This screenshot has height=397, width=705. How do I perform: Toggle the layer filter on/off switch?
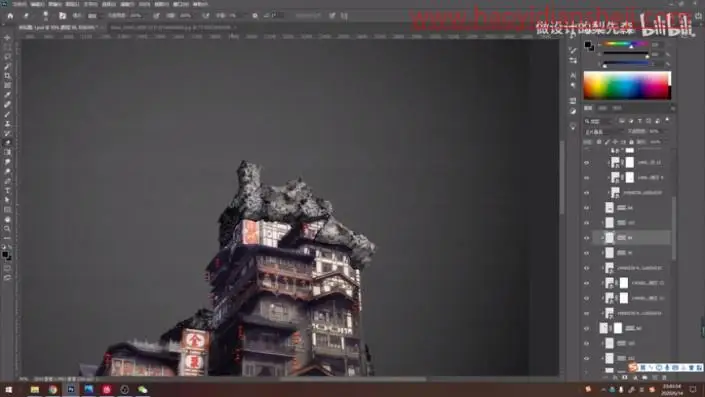(667, 120)
